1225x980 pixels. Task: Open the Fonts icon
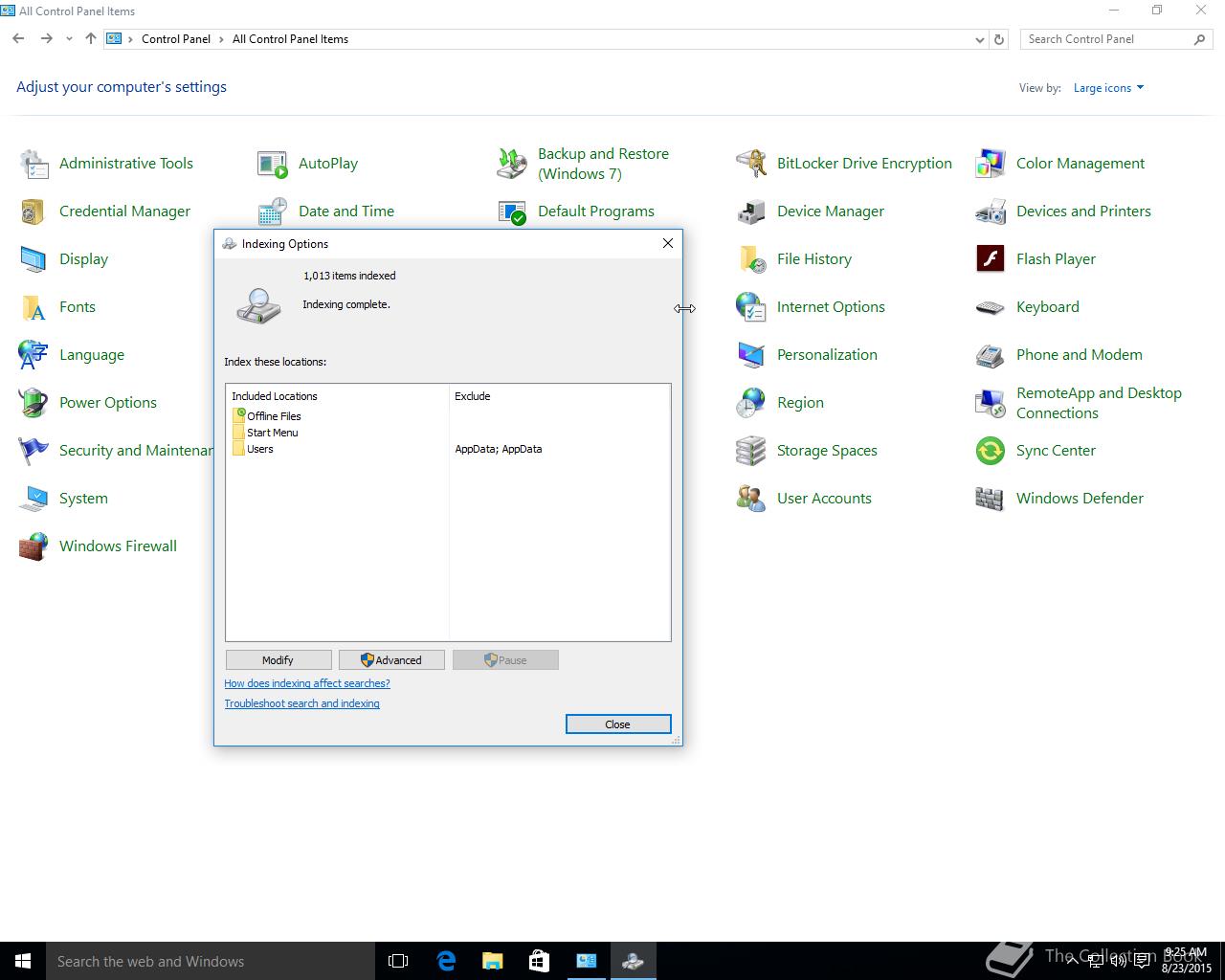33,307
